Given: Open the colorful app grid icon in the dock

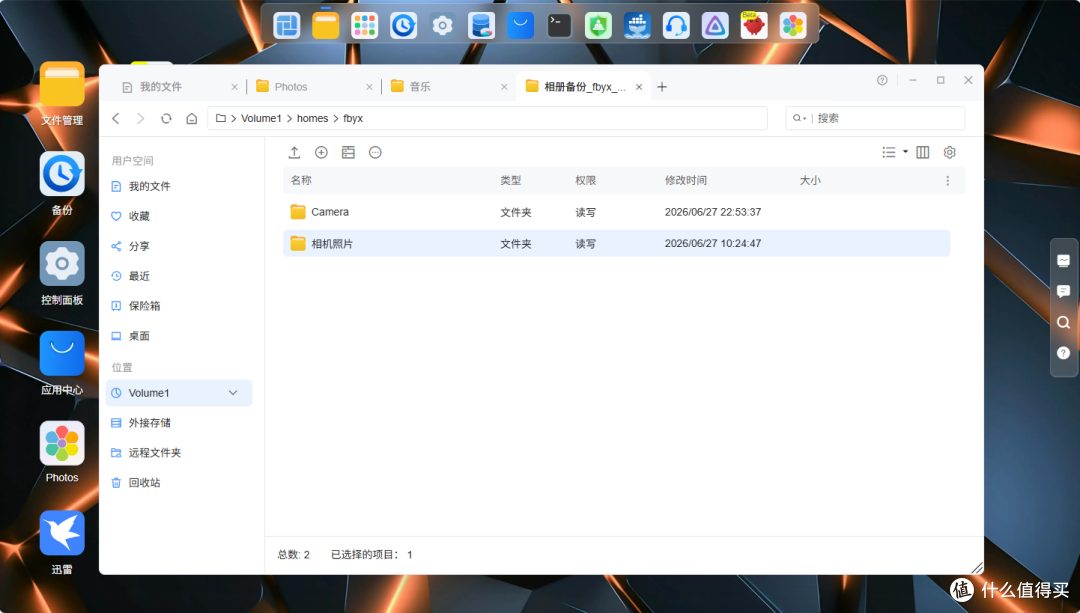Looking at the screenshot, I should 364,25.
